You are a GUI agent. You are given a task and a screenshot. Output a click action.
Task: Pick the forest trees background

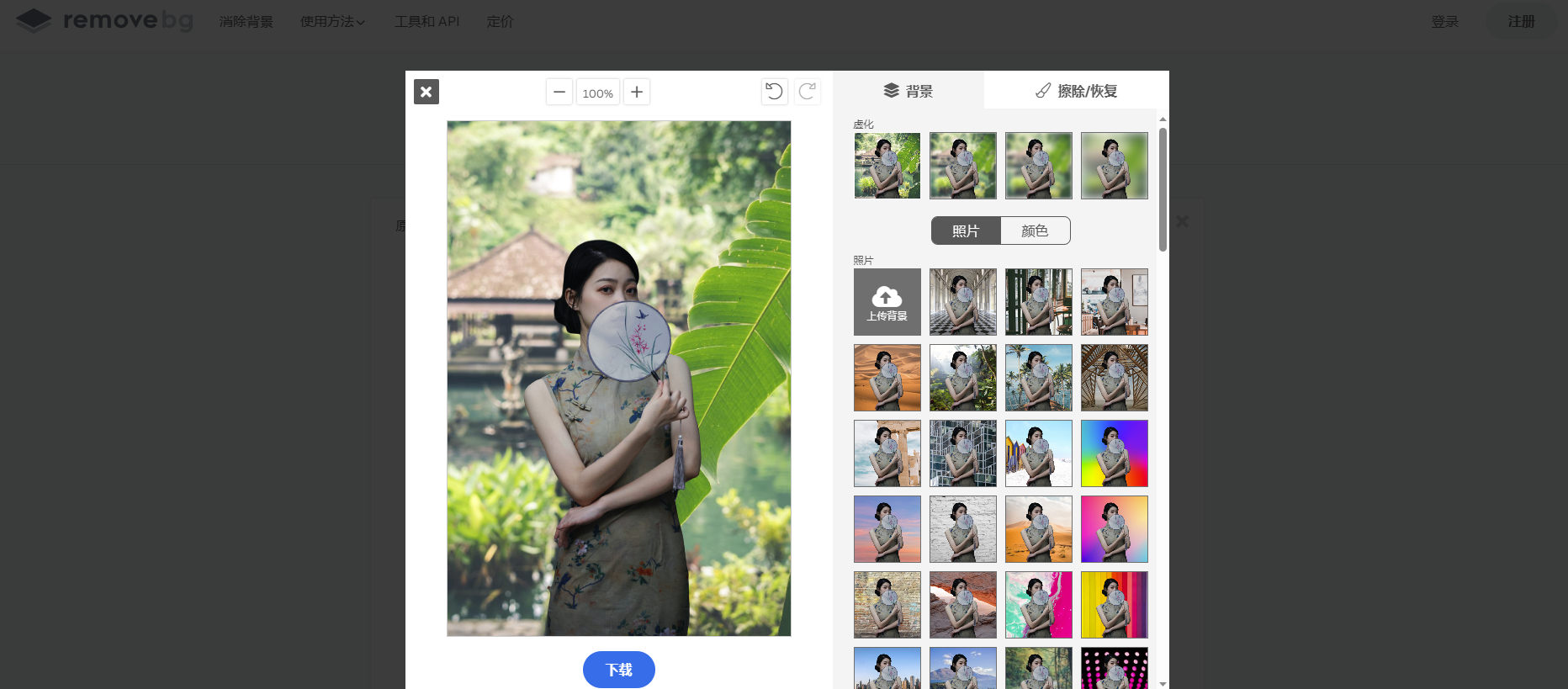pos(1039,668)
